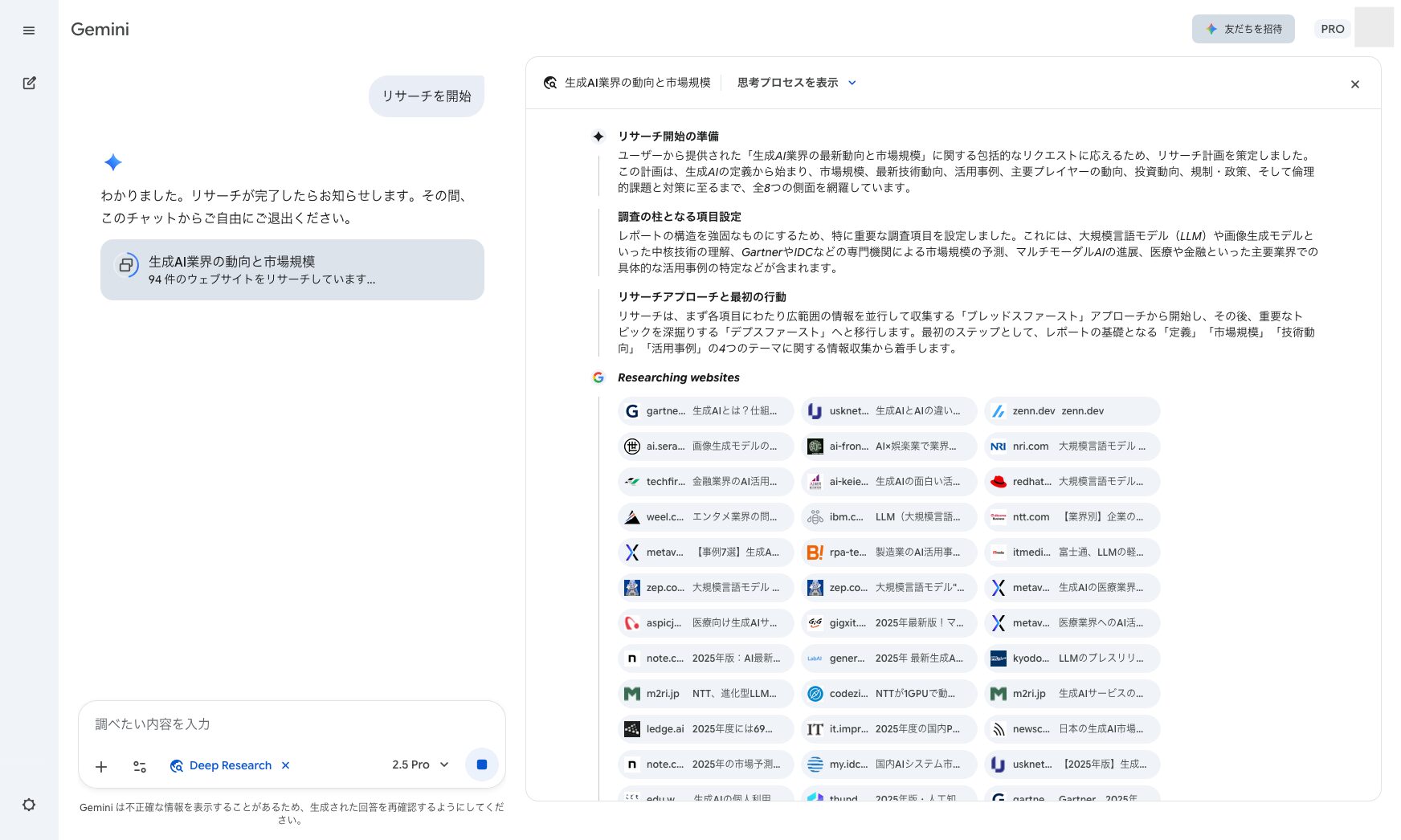This screenshot has height=840, width=1401.
Task: Remove Deep Research chip via its X
Action: tap(285, 765)
